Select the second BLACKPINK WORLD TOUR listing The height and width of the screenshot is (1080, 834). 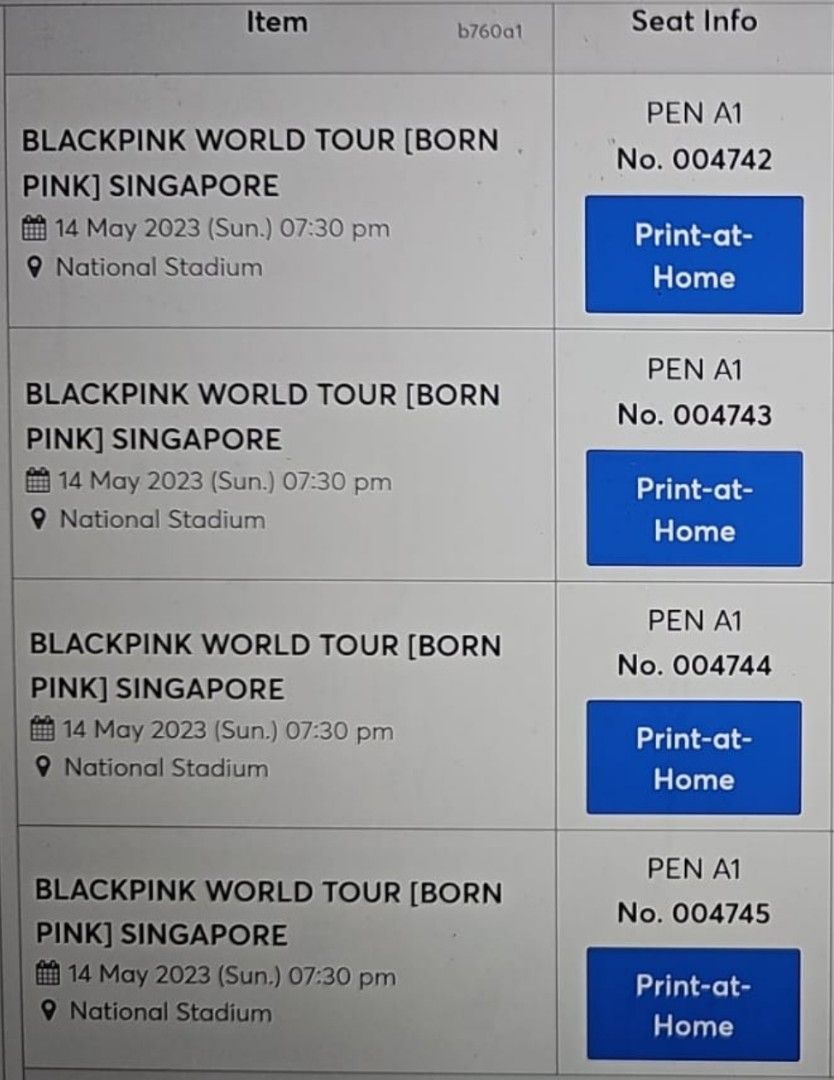pyautogui.click(x=262, y=416)
